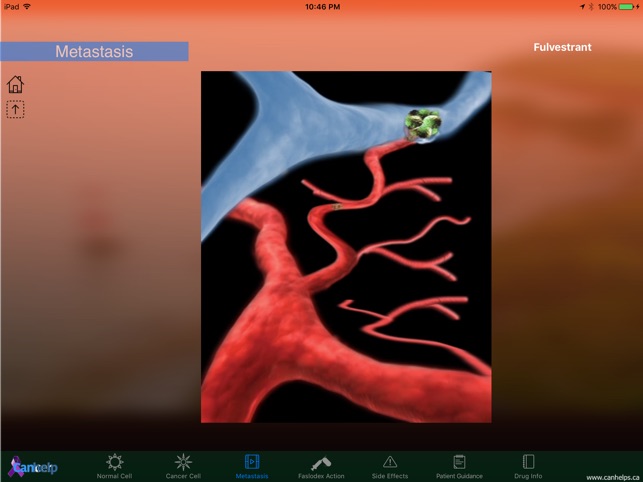Tap the battery indicator in status bar

click(627, 7)
